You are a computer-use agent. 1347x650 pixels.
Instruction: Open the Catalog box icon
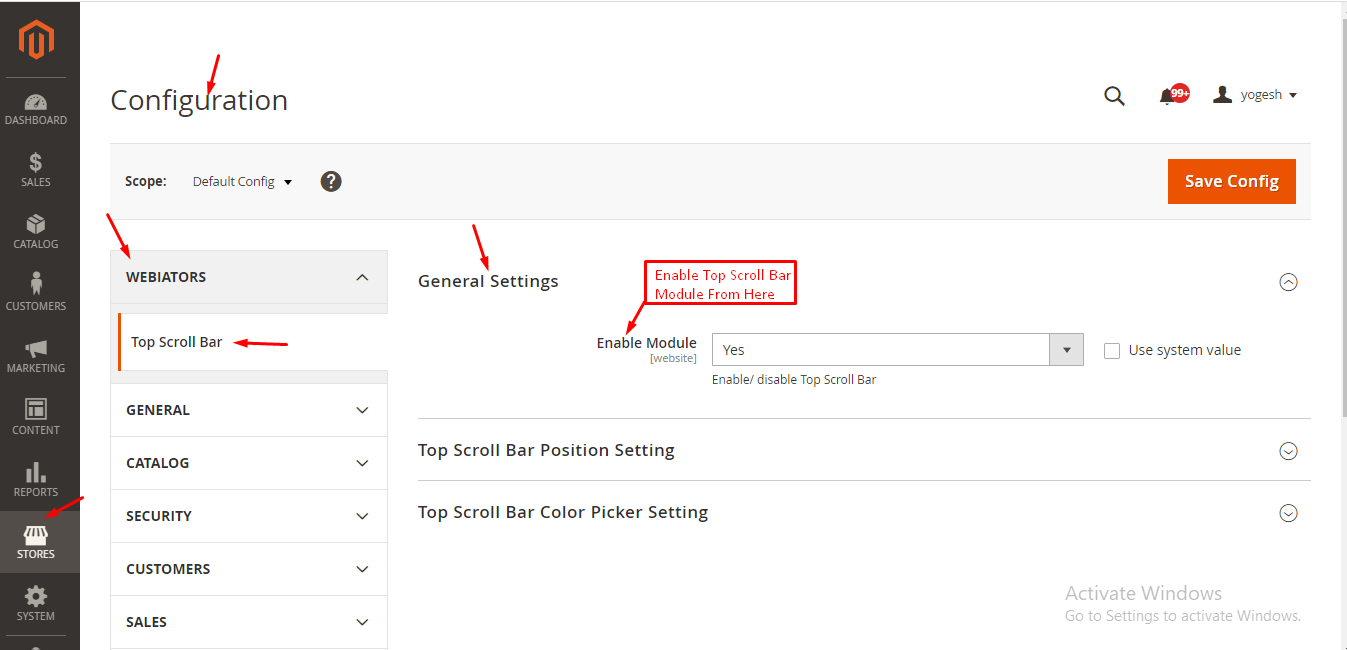point(36,225)
